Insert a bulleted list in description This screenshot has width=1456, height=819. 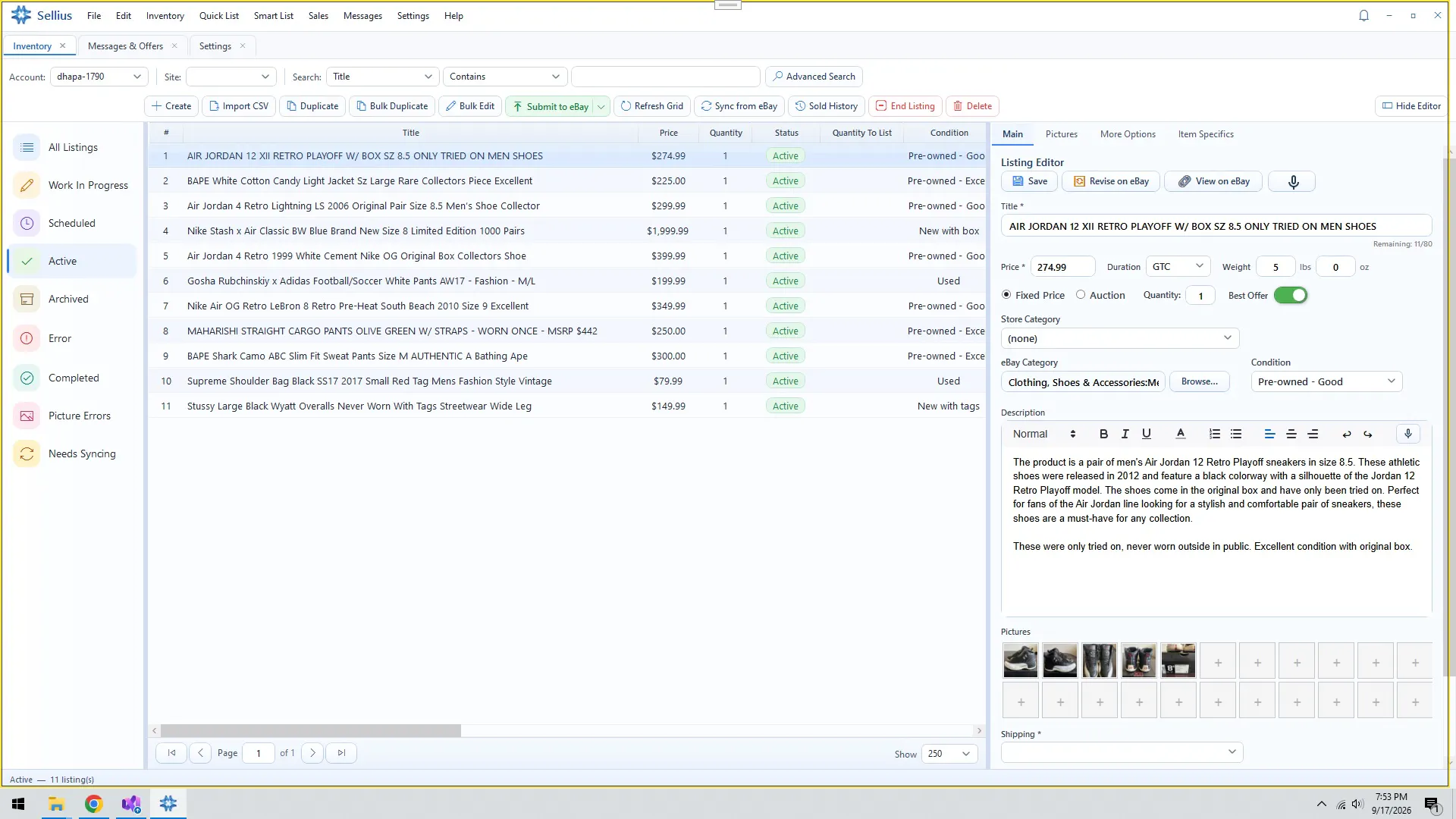[1236, 435]
